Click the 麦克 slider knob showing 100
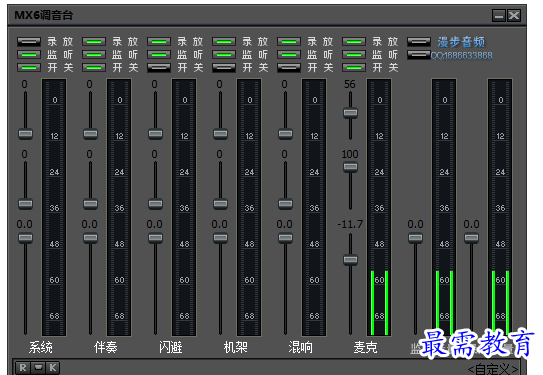543x375 pixels. [350, 167]
